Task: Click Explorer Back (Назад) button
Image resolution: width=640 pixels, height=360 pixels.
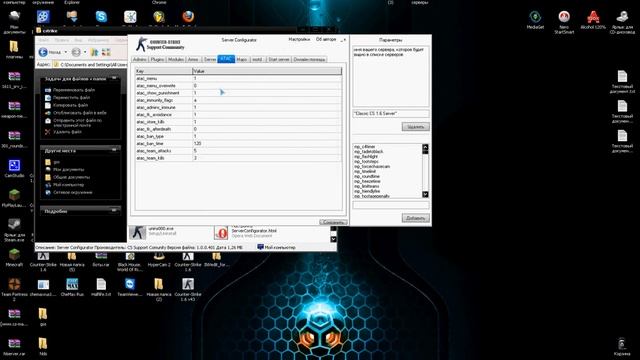Action: (50, 52)
